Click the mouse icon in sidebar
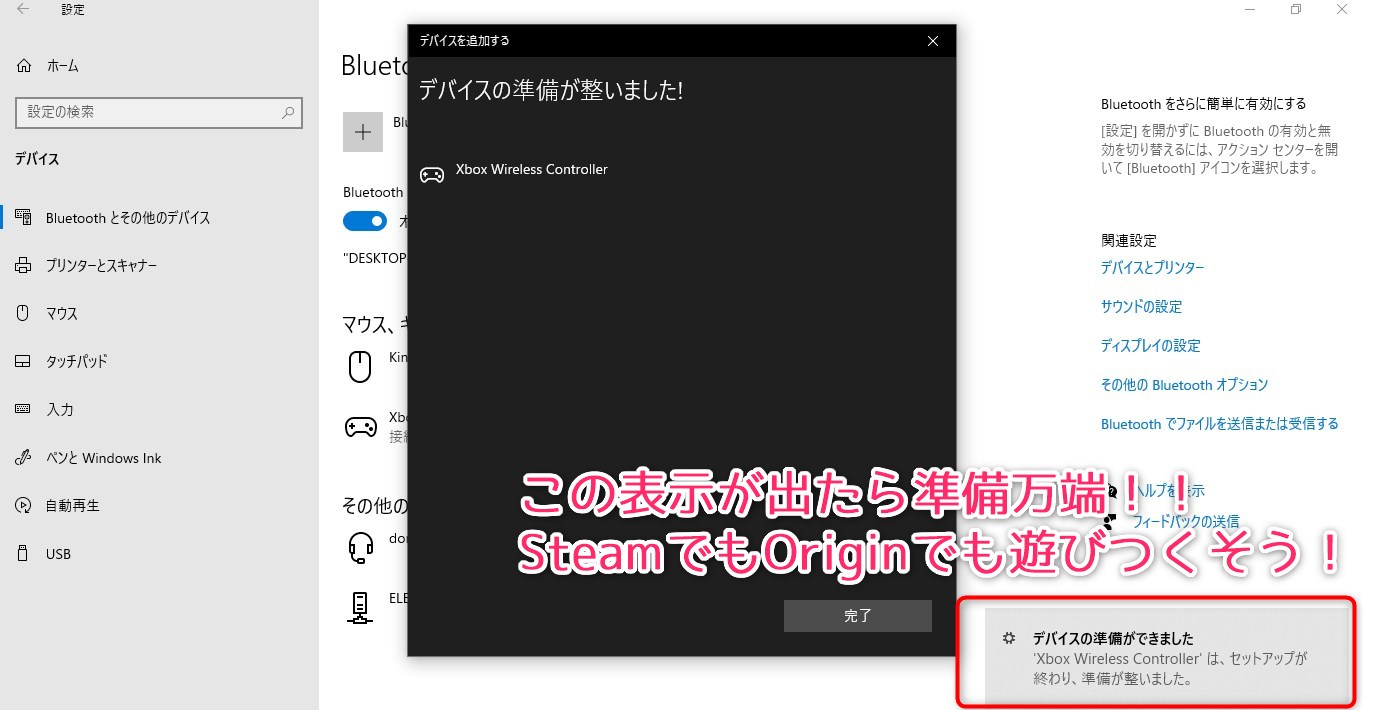1378x710 pixels. pos(23,314)
